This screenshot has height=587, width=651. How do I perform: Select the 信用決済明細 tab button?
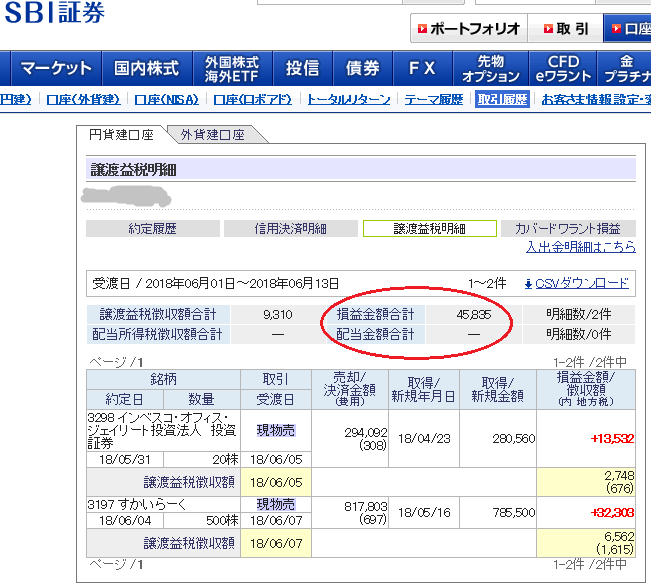(x=291, y=229)
